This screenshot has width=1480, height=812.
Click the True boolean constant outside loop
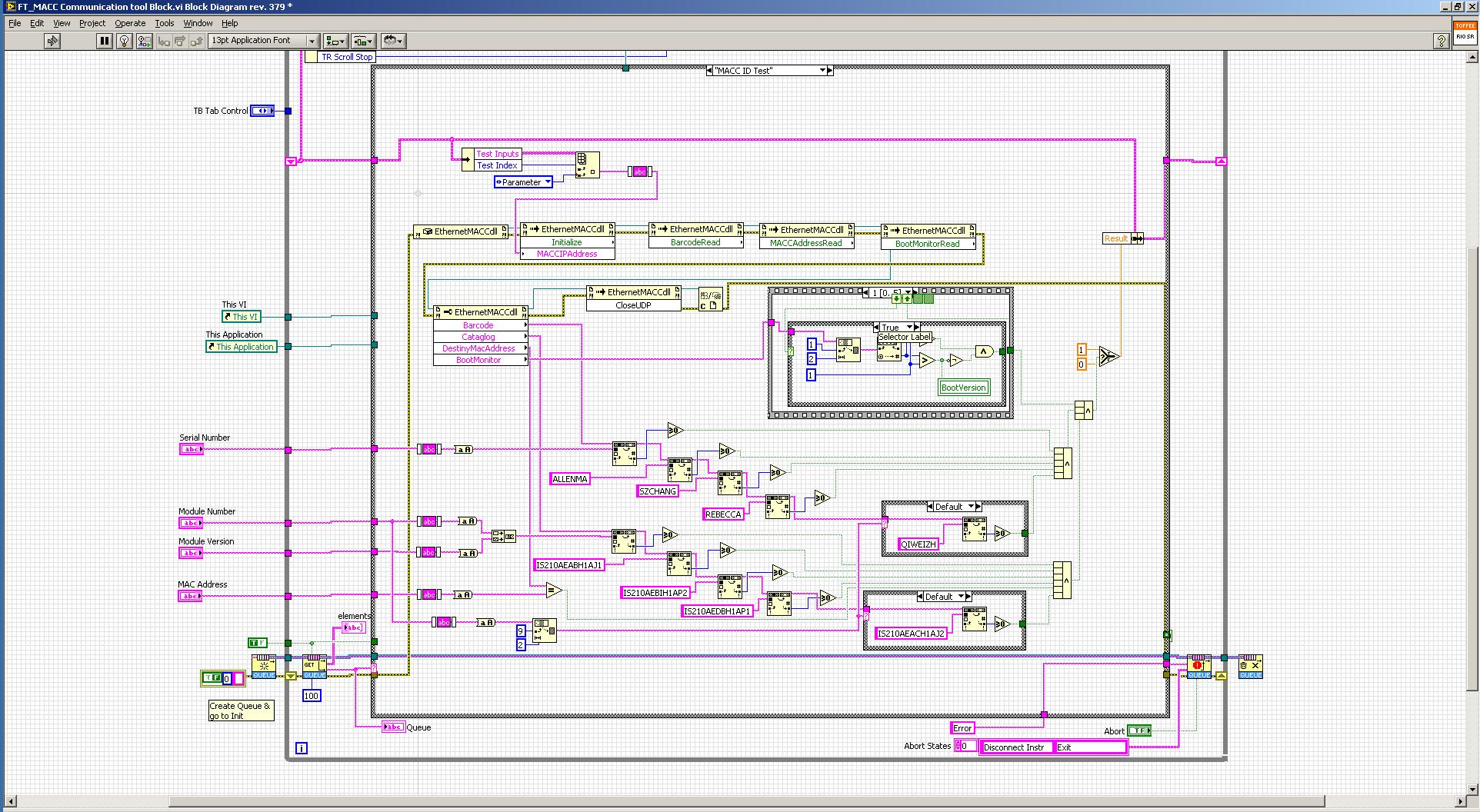tap(257, 642)
